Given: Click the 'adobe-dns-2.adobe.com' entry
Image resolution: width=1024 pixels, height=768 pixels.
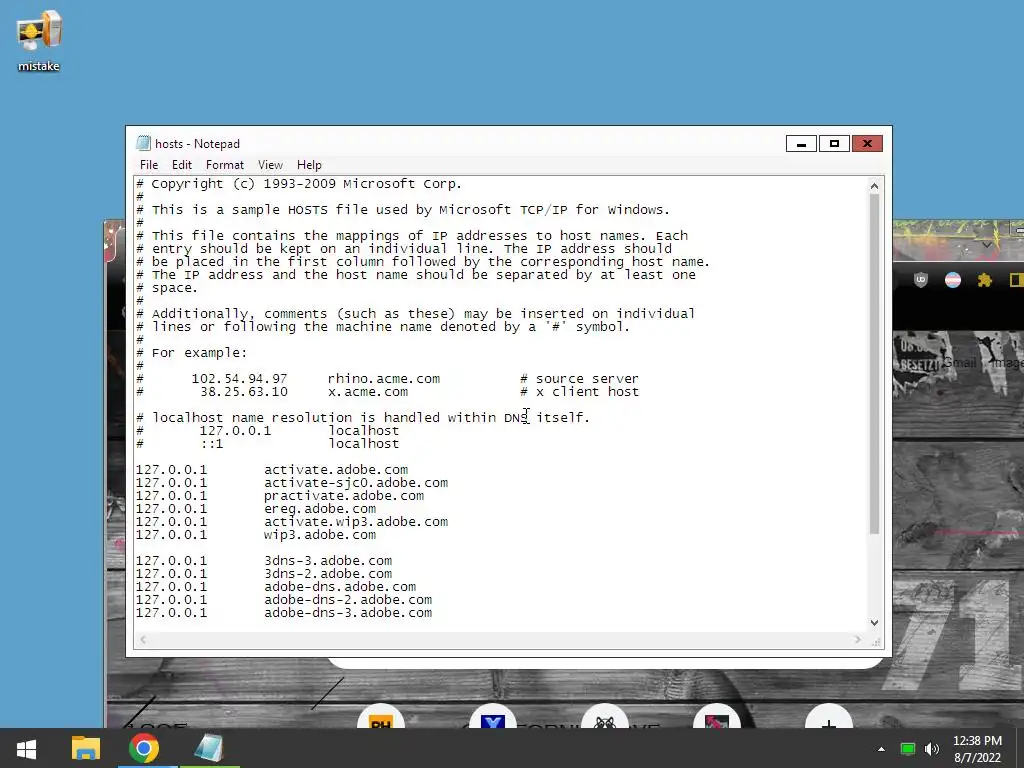Looking at the screenshot, I should click(348, 600).
